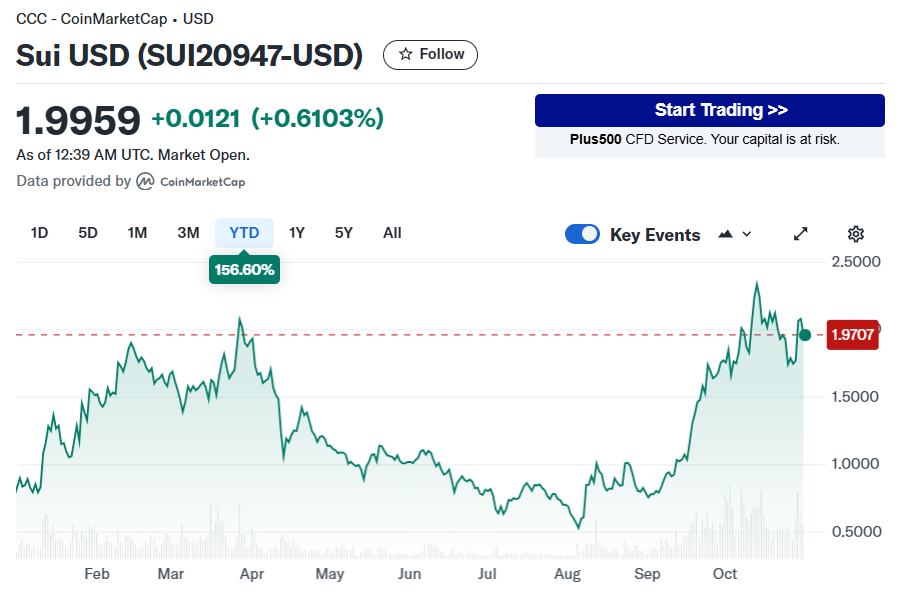
Task: Follow Sui USD ticker
Action: [x=430, y=55]
